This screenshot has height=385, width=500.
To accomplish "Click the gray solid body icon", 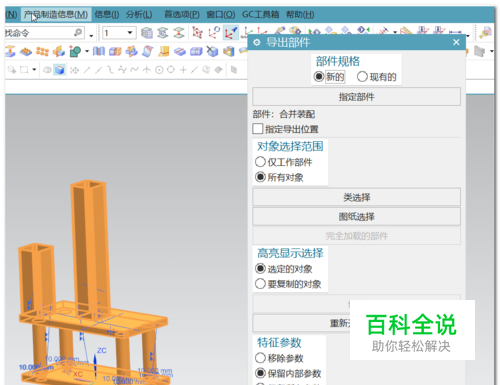I will pyautogui.click(x=479, y=52).
